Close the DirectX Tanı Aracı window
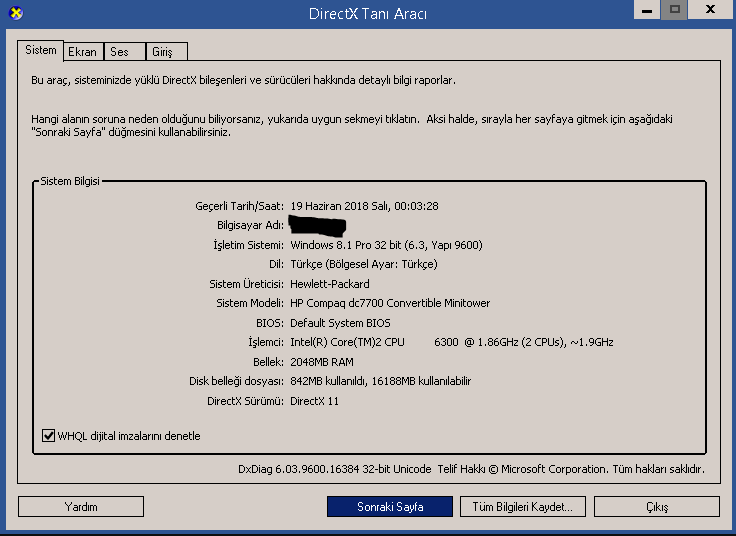 710,9
